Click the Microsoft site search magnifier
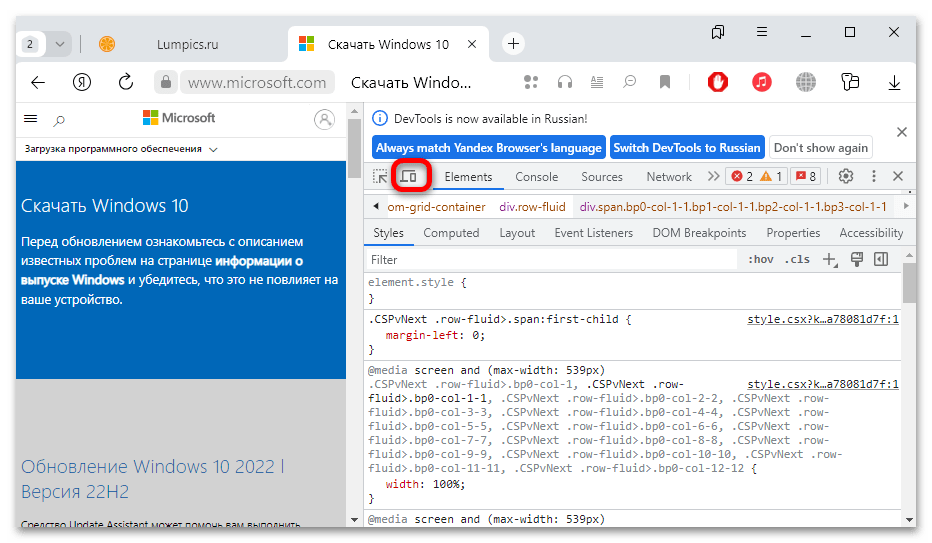Viewport: 932px width, 543px height. tap(59, 121)
